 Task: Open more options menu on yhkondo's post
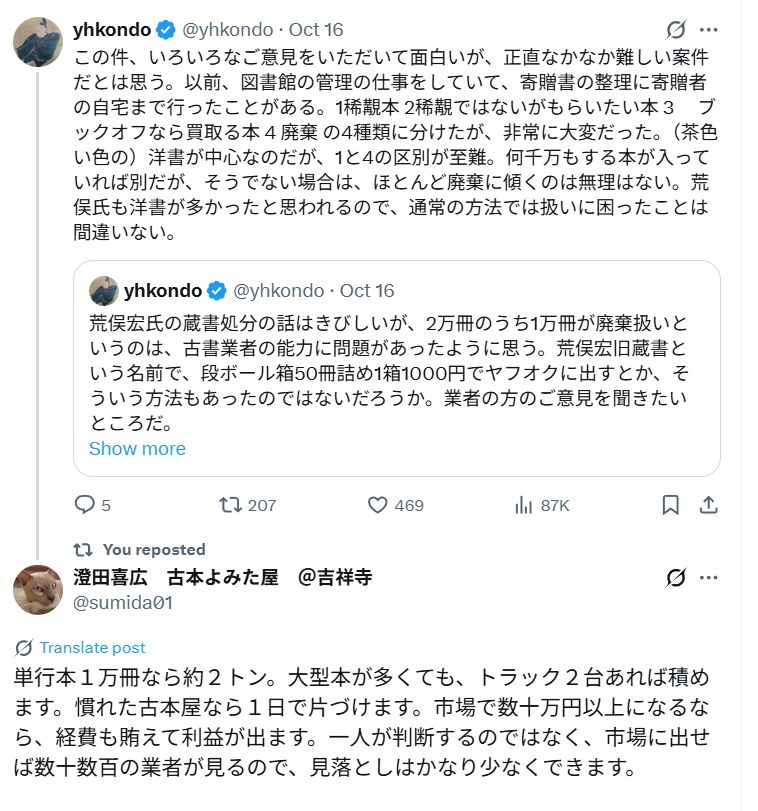709,30
